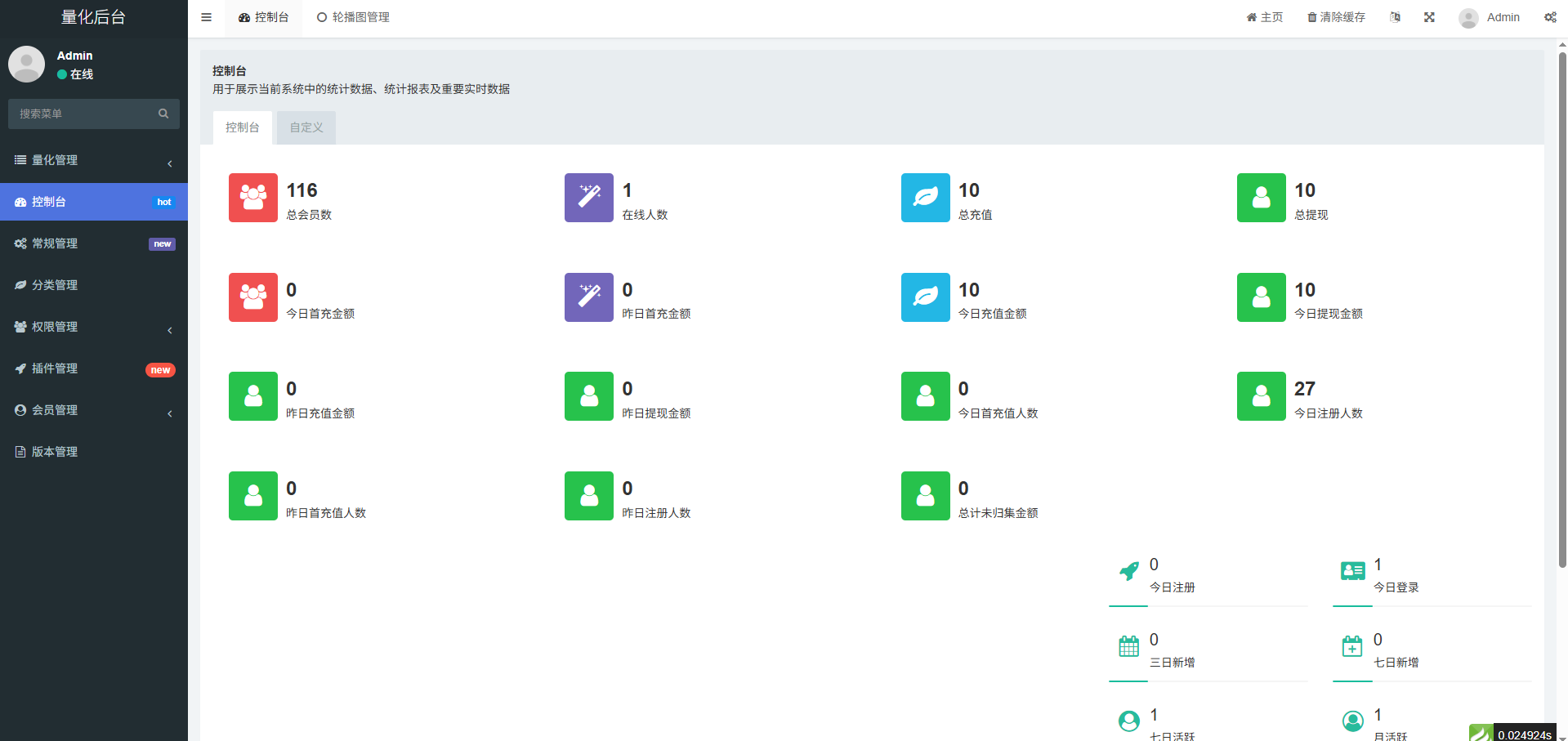Click the green 今日提现金额 icon

pos(1262,297)
